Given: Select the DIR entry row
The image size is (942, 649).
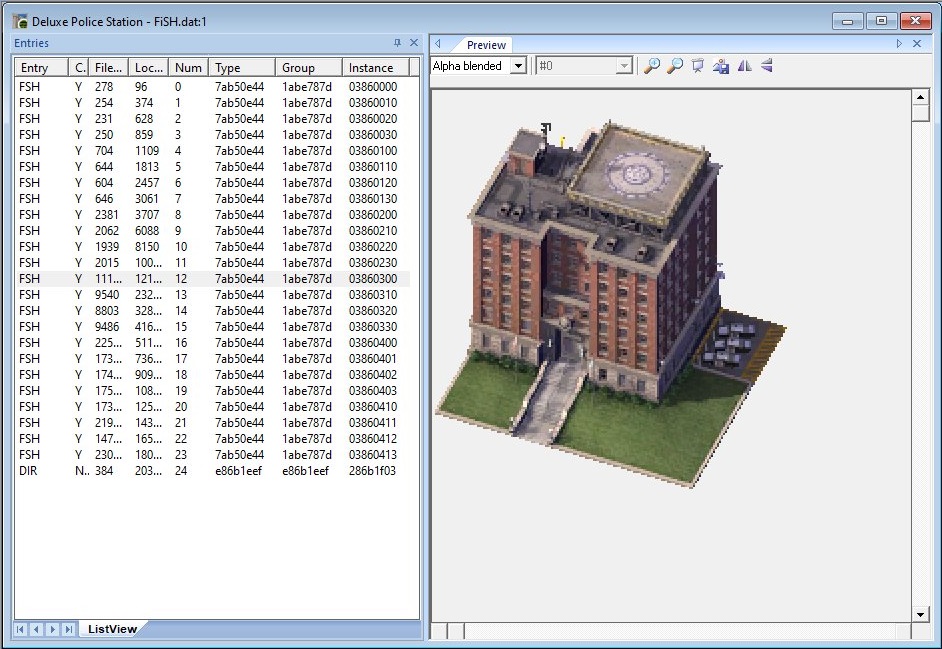Looking at the screenshot, I should coord(212,471).
